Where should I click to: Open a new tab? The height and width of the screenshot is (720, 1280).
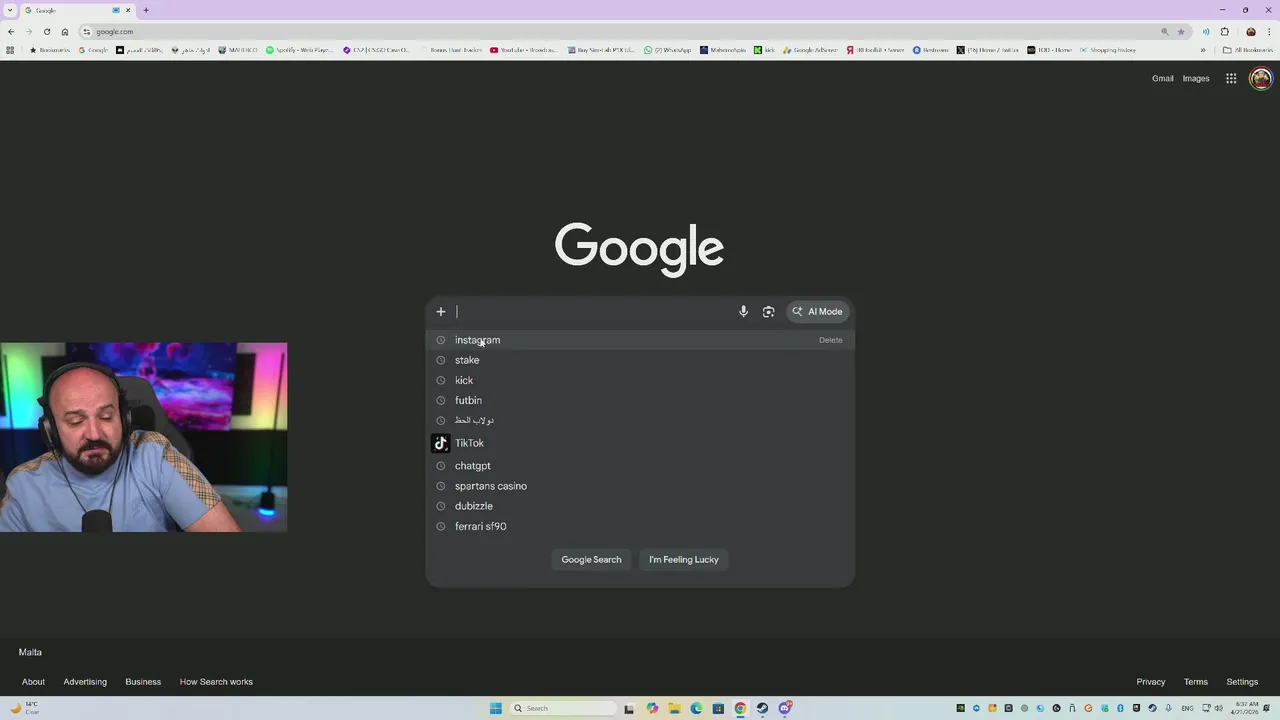(x=146, y=10)
